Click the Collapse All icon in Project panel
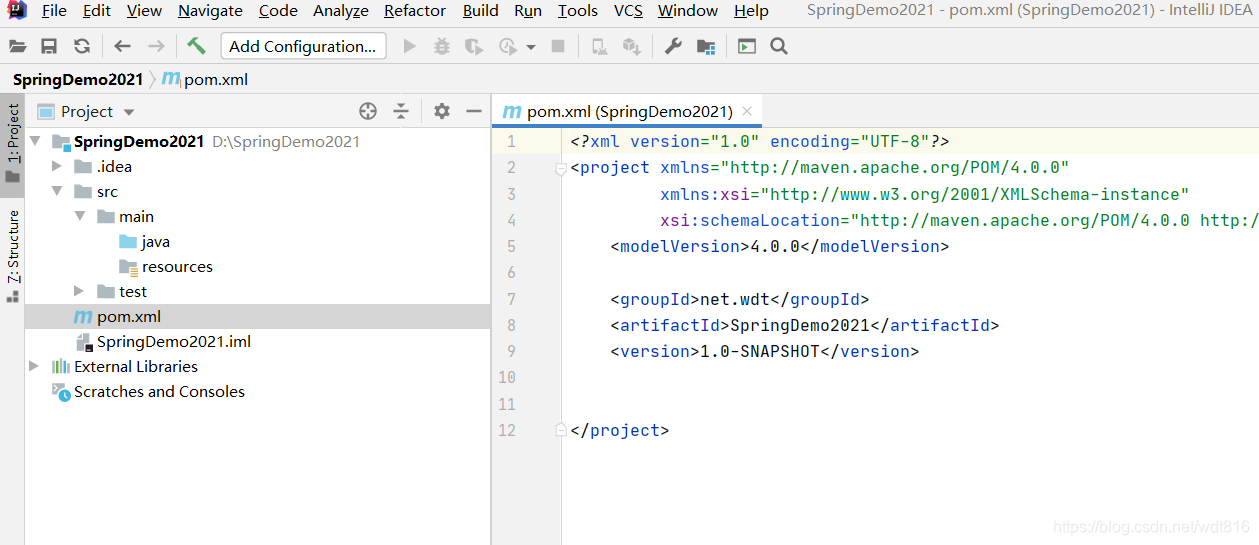Image resolution: width=1259 pixels, height=545 pixels. coord(401,111)
